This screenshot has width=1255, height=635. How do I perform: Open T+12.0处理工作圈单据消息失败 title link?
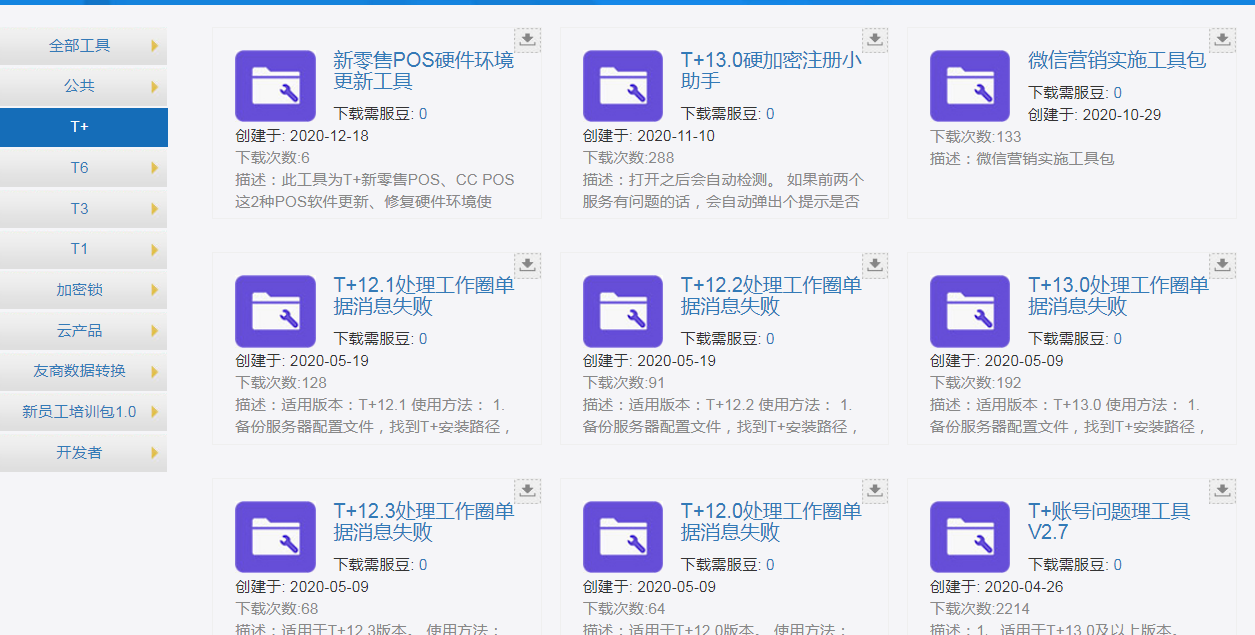pyautogui.click(x=771, y=522)
